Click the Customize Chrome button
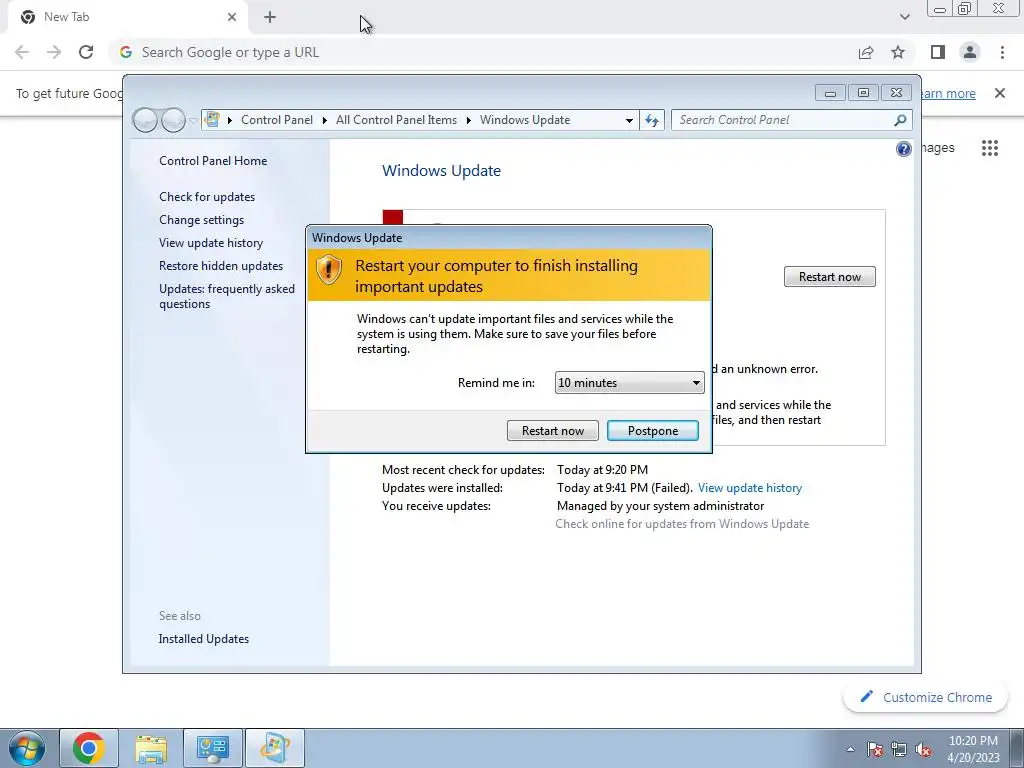 [926, 697]
